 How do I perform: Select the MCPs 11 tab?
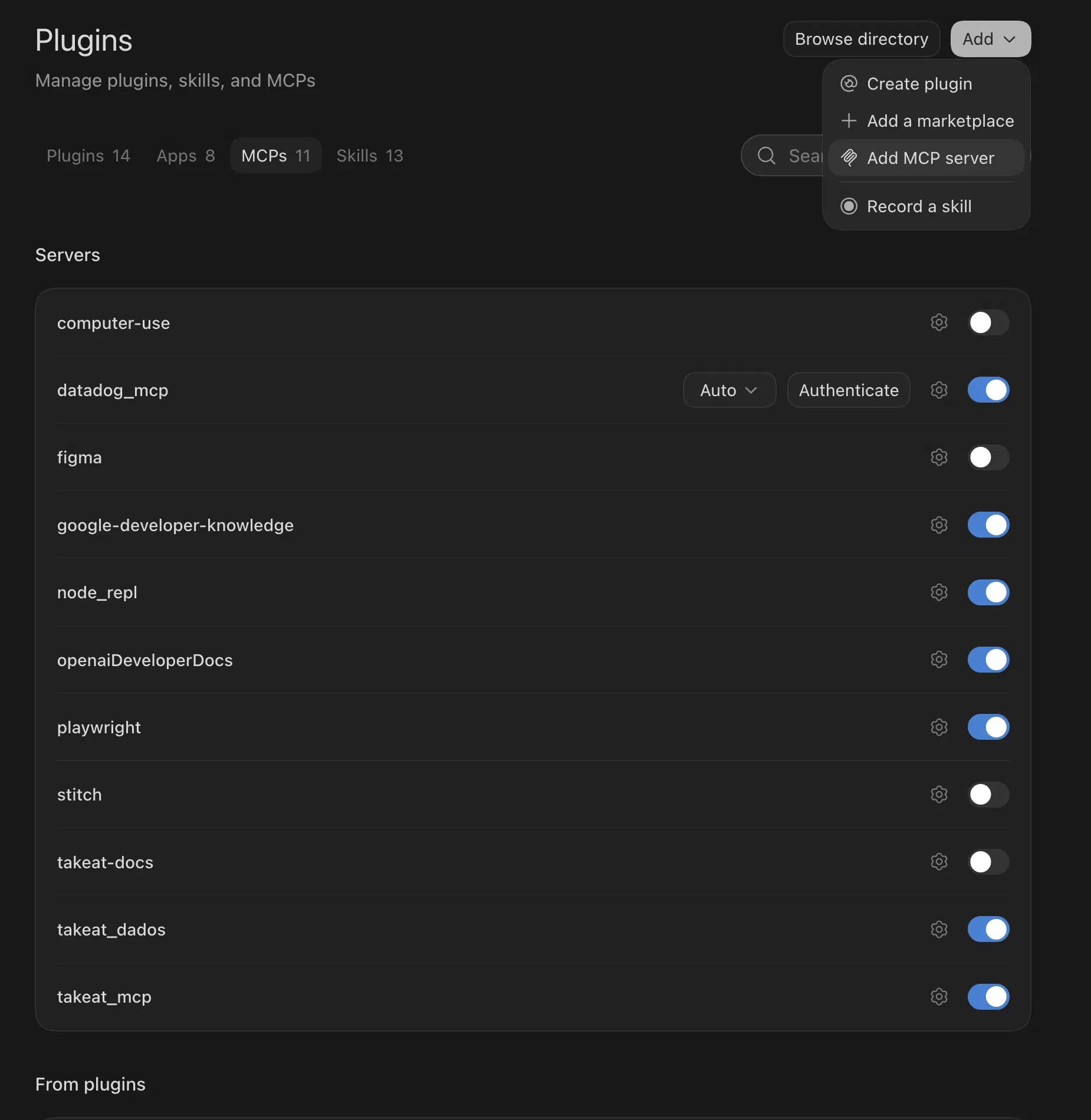275,156
